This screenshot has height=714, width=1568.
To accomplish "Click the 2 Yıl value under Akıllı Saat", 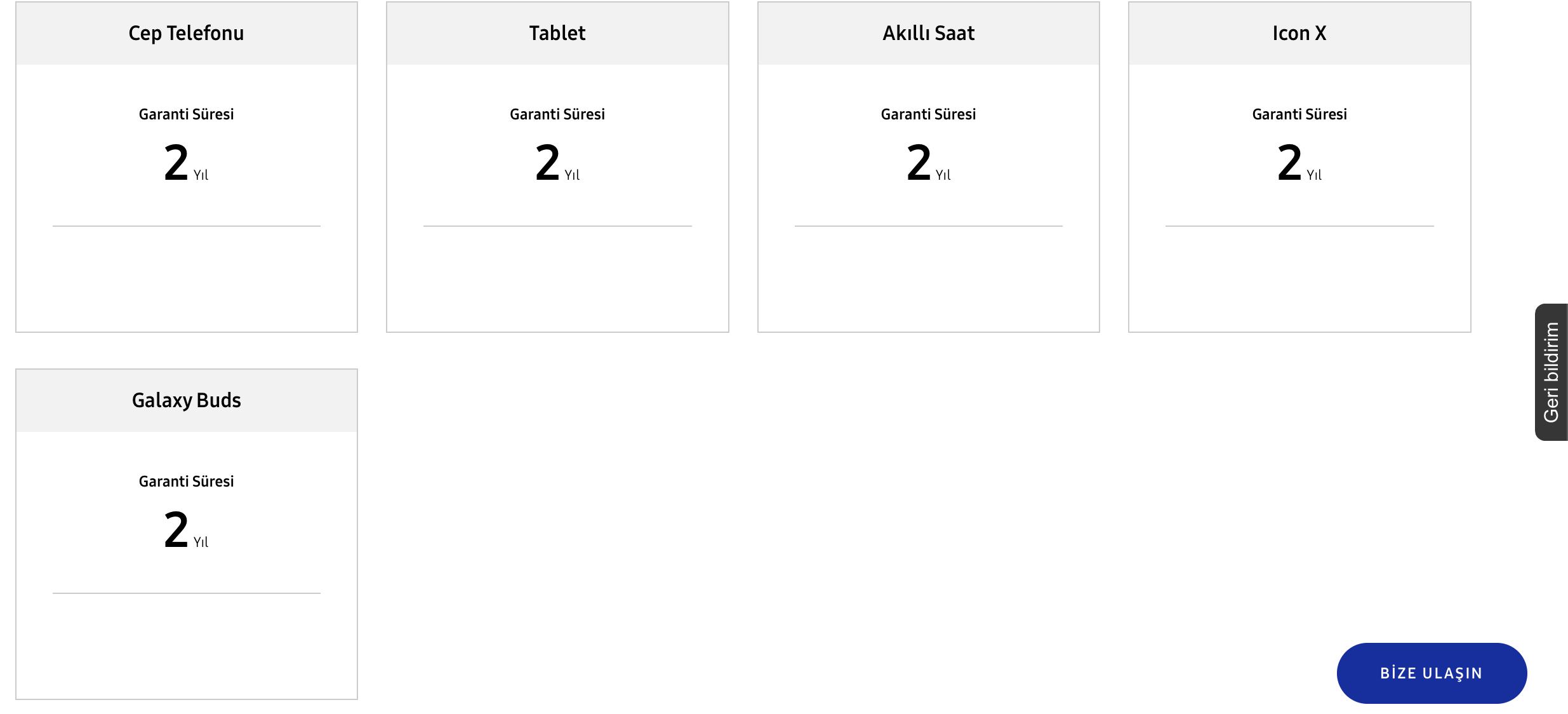I will [927, 163].
